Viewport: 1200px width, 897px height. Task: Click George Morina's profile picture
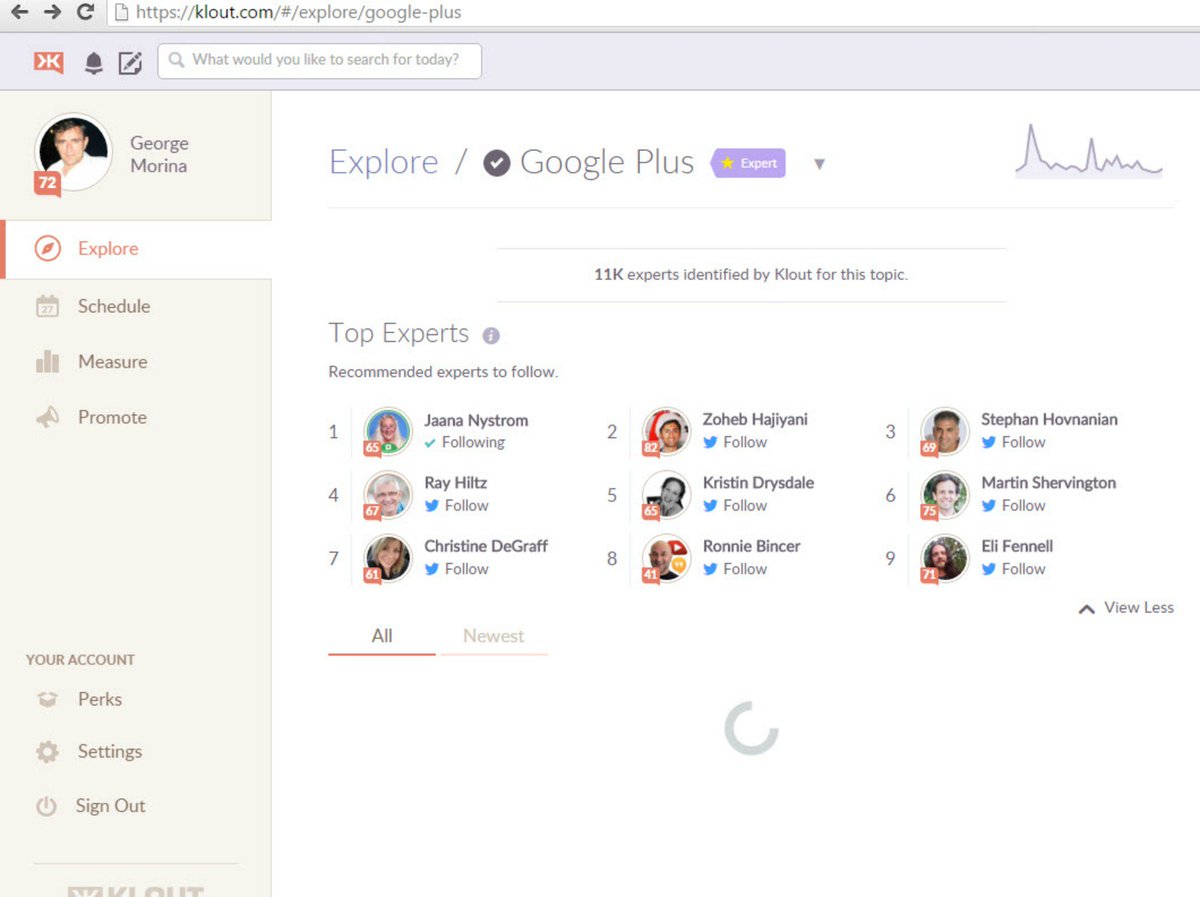74,153
